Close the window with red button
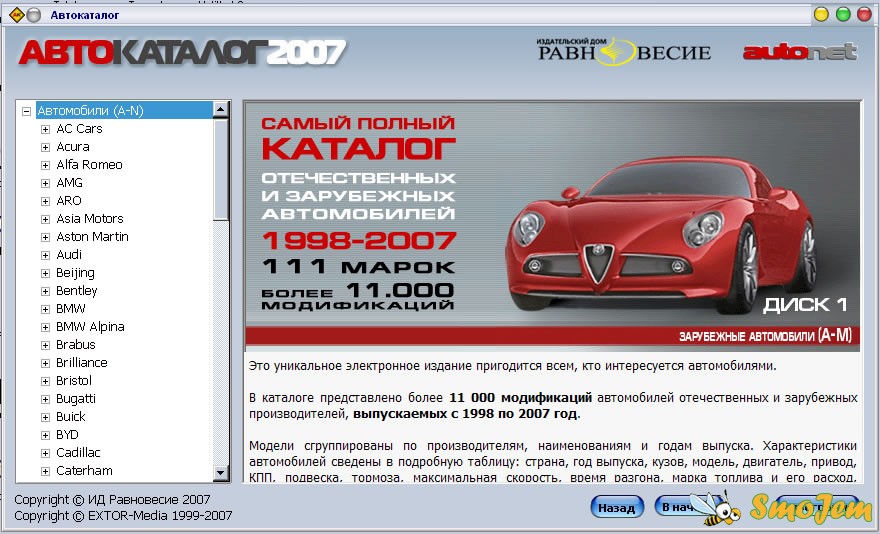Image resolution: width=880 pixels, height=534 pixels. click(865, 14)
